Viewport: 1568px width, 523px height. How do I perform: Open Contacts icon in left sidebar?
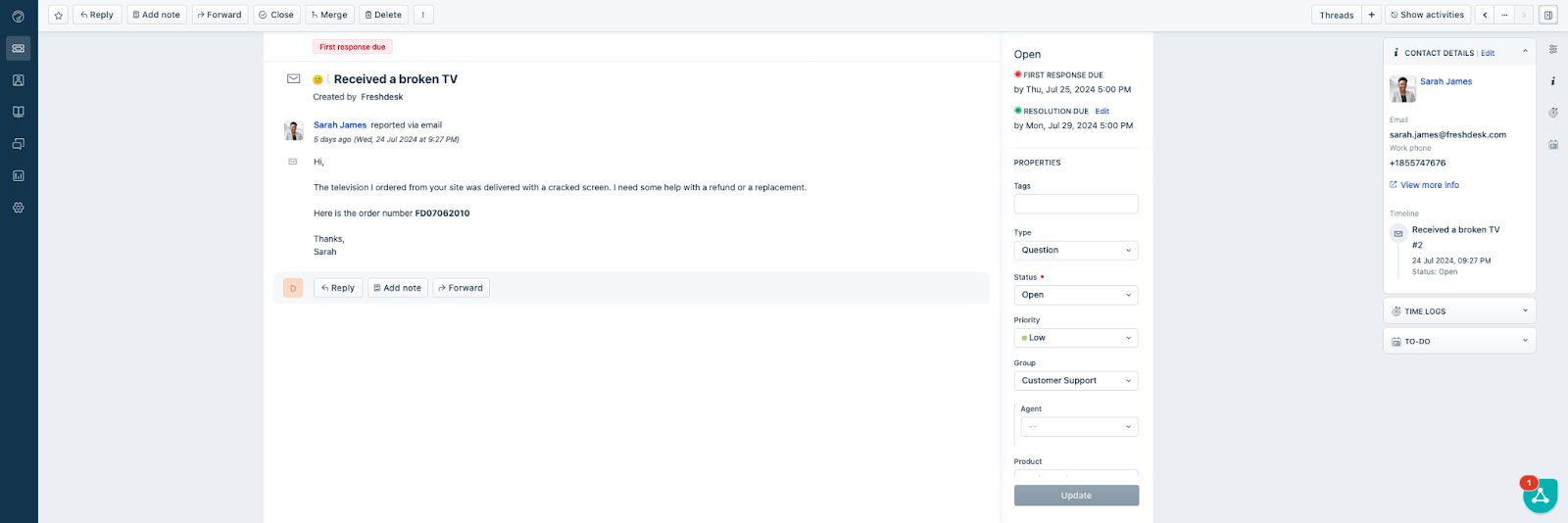coord(19,80)
